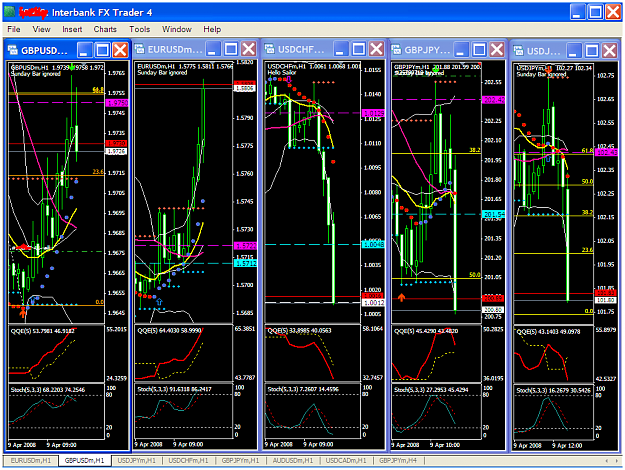
Task: Switch to the AUDUSDm,H1 bottom tab
Action: coord(293,460)
